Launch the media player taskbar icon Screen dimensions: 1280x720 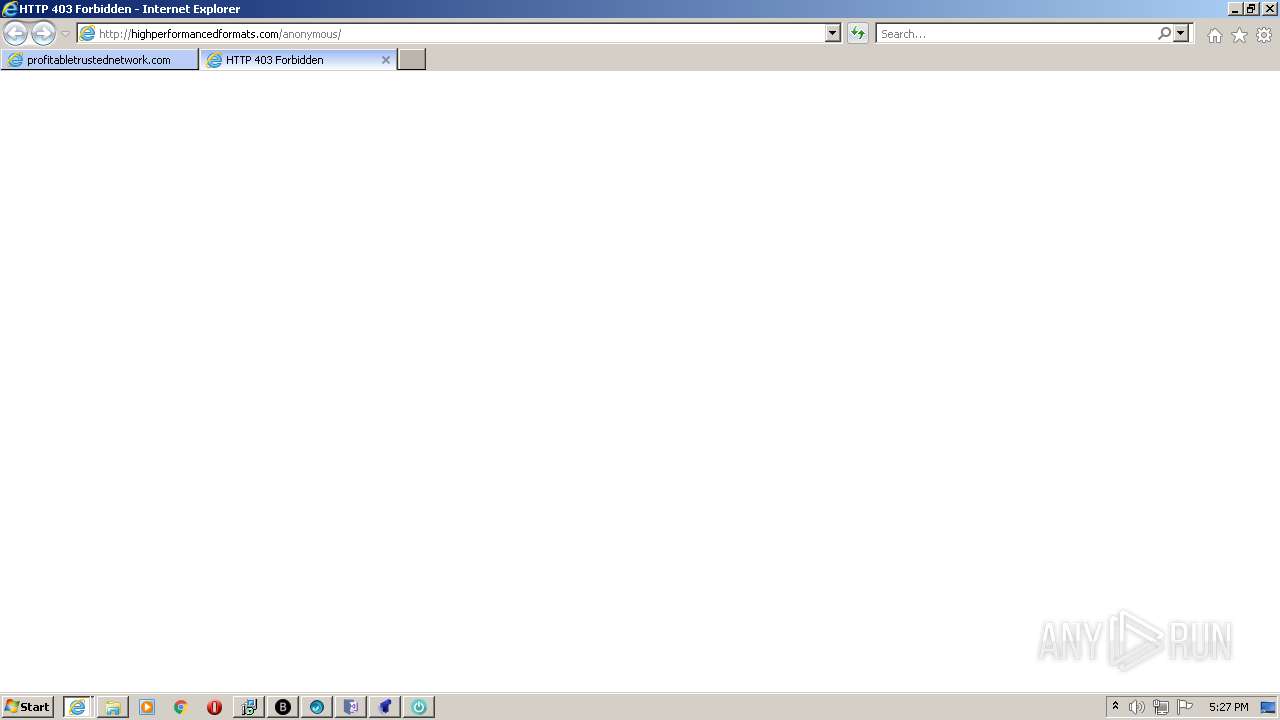(x=147, y=707)
